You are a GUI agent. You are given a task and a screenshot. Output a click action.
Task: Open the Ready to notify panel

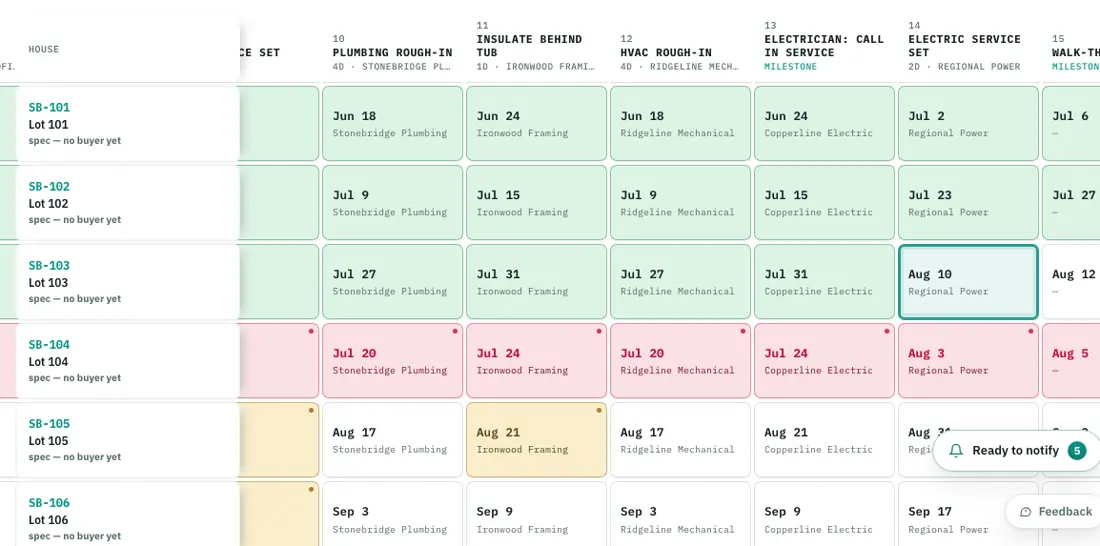click(x=1017, y=451)
